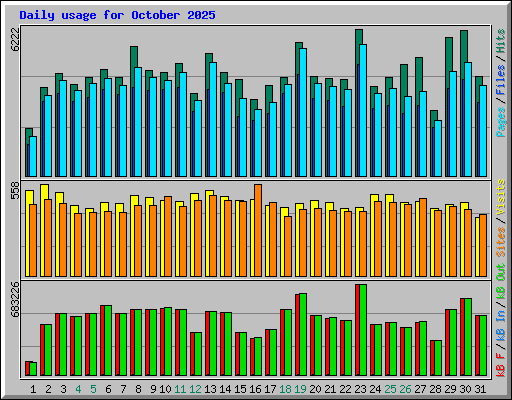Select weekend day 11 label

point(180,389)
